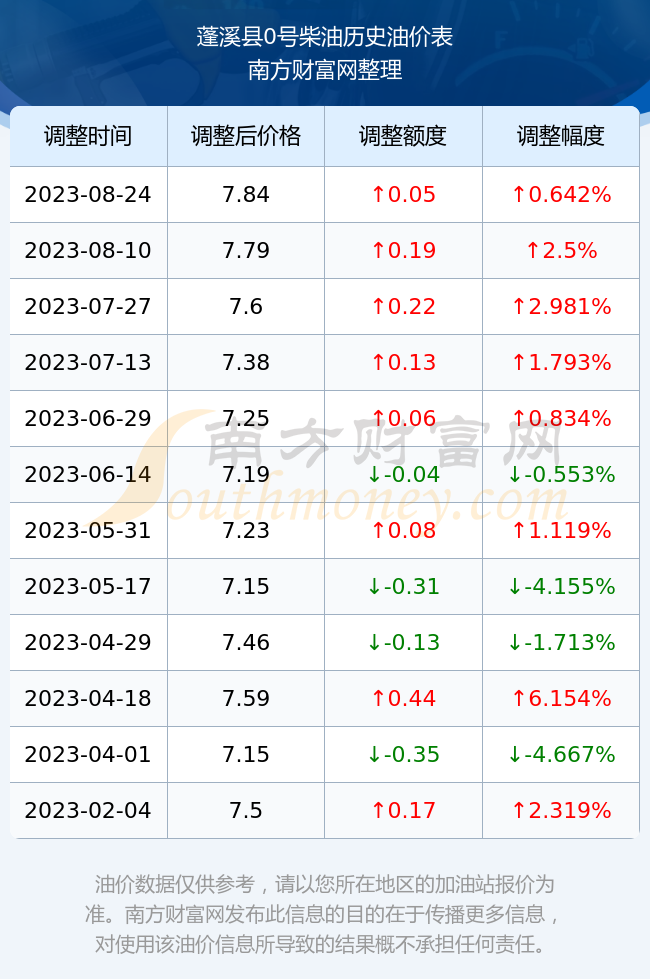Click the down arrow next to -1.713%

514,642
